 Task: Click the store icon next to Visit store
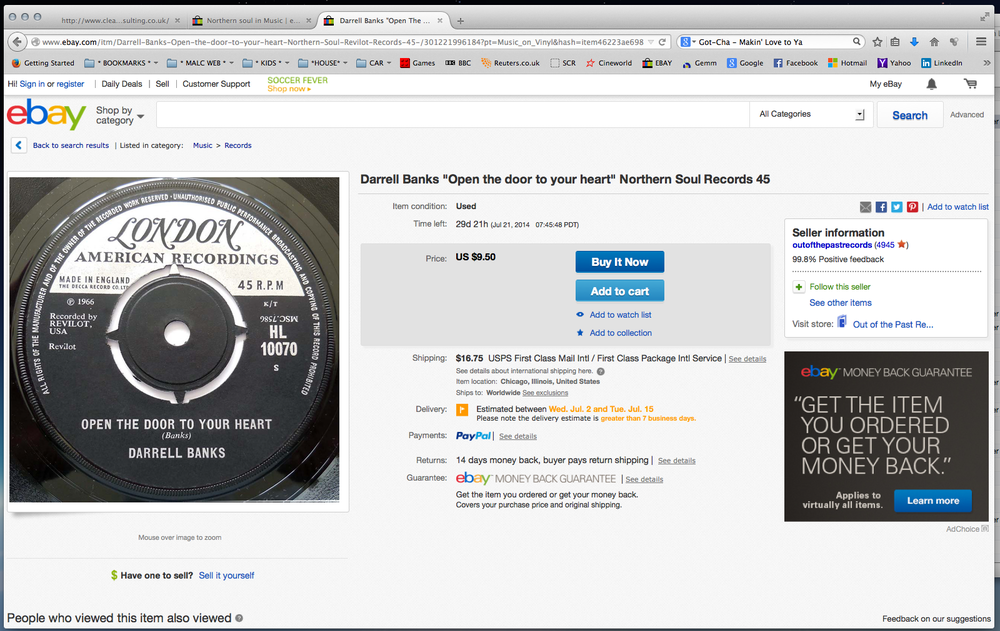tap(842, 323)
